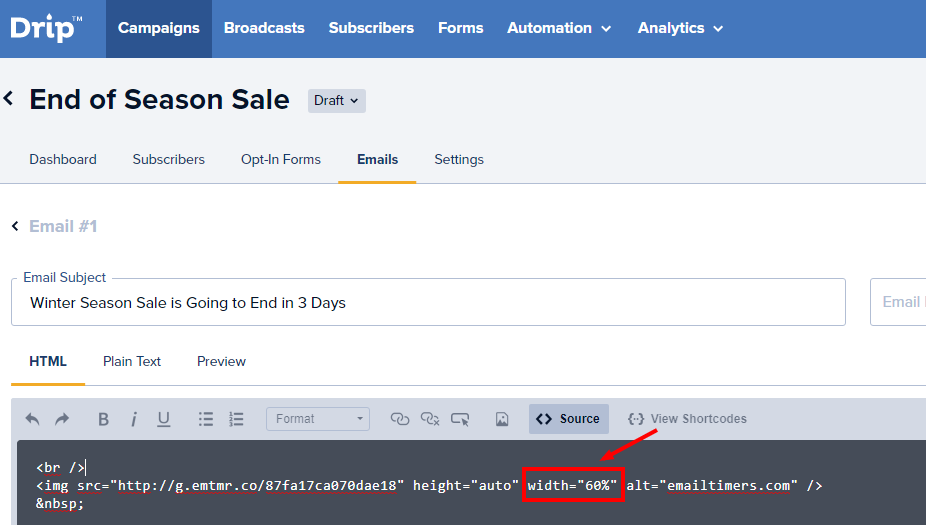Insert a numbered list
Viewport: 926px width, 525px height.
[x=236, y=419]
